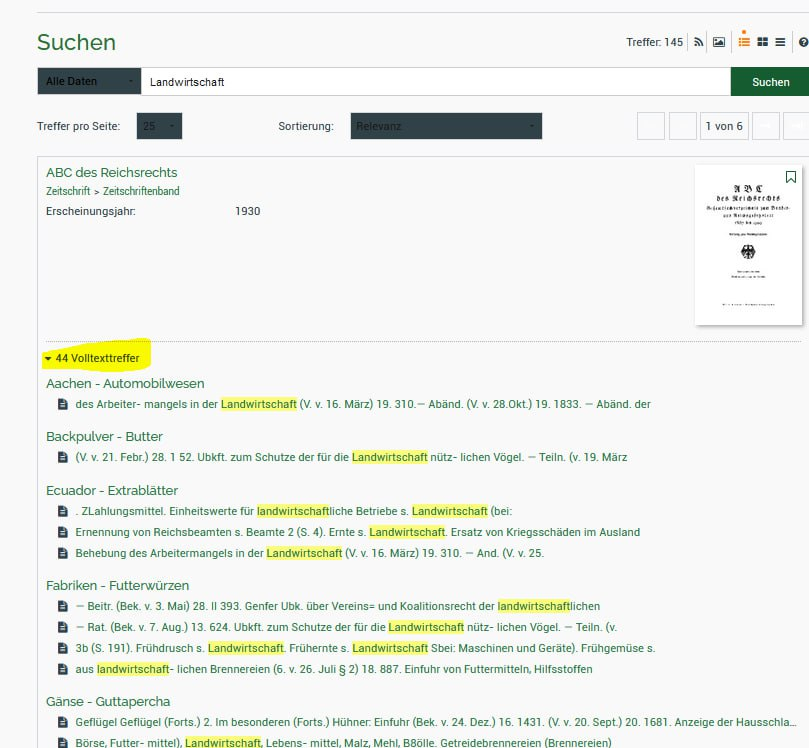809x748 pixels.
Task: Go to the next results page button
Action: click(766, 126)
